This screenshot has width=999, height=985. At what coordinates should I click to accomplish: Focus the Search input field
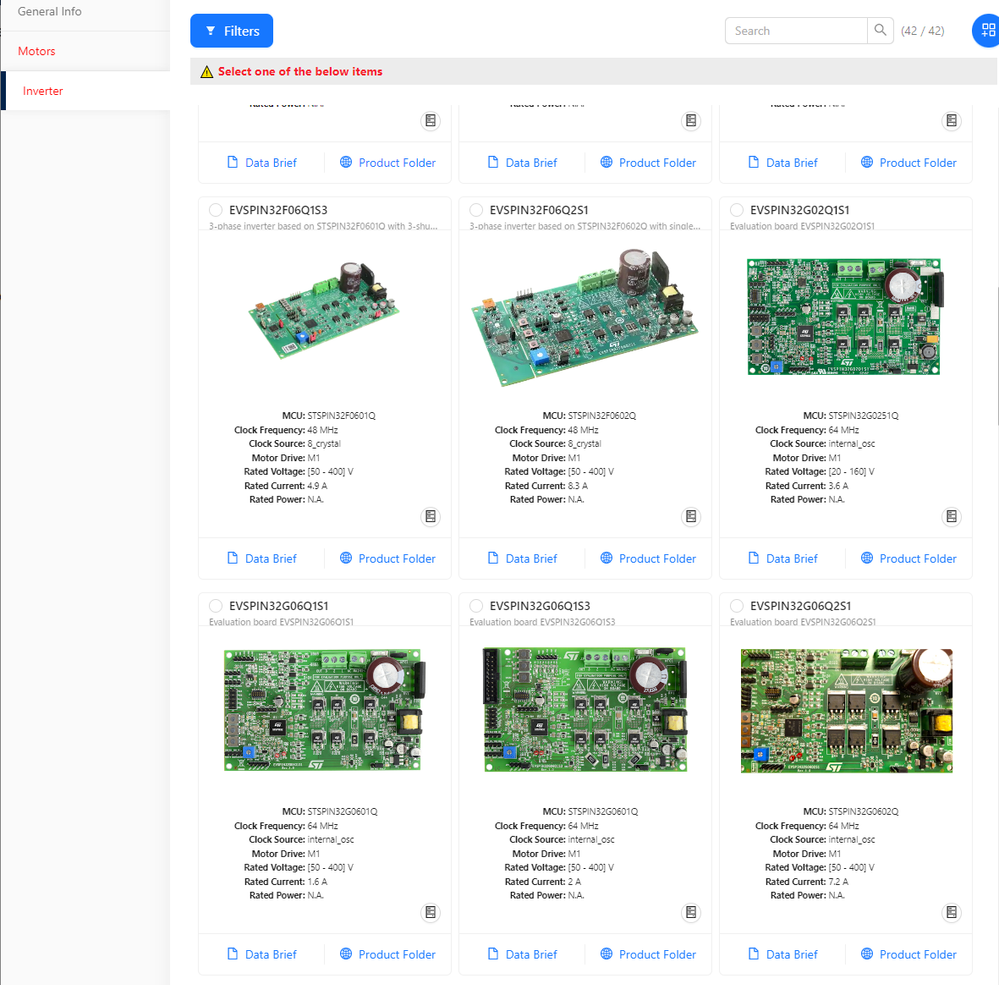[x=796, y=31]
